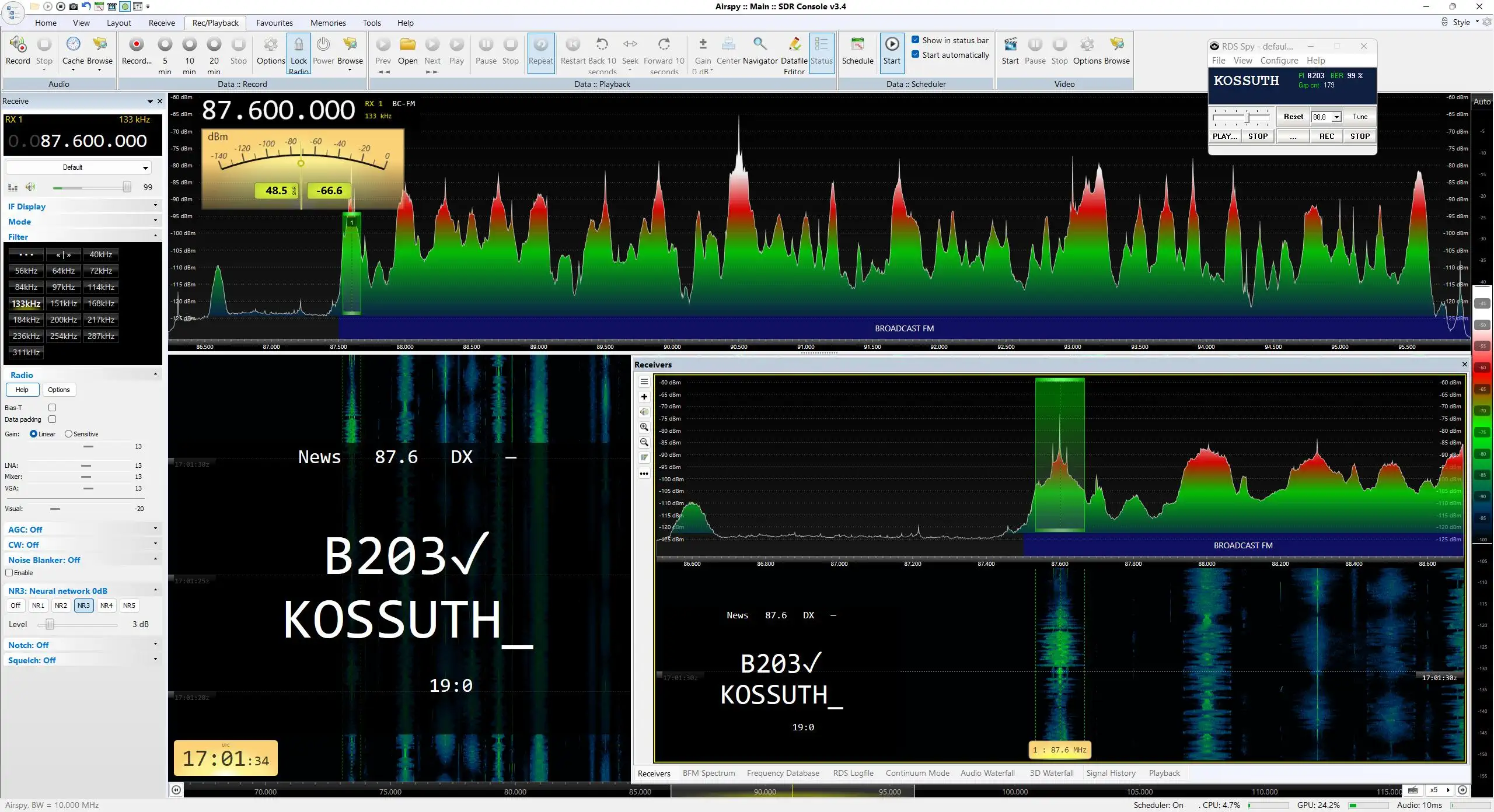Select the Sensitive gain radio button
The height and width of the screenshot is (812, 1494).
coord(68,434)
